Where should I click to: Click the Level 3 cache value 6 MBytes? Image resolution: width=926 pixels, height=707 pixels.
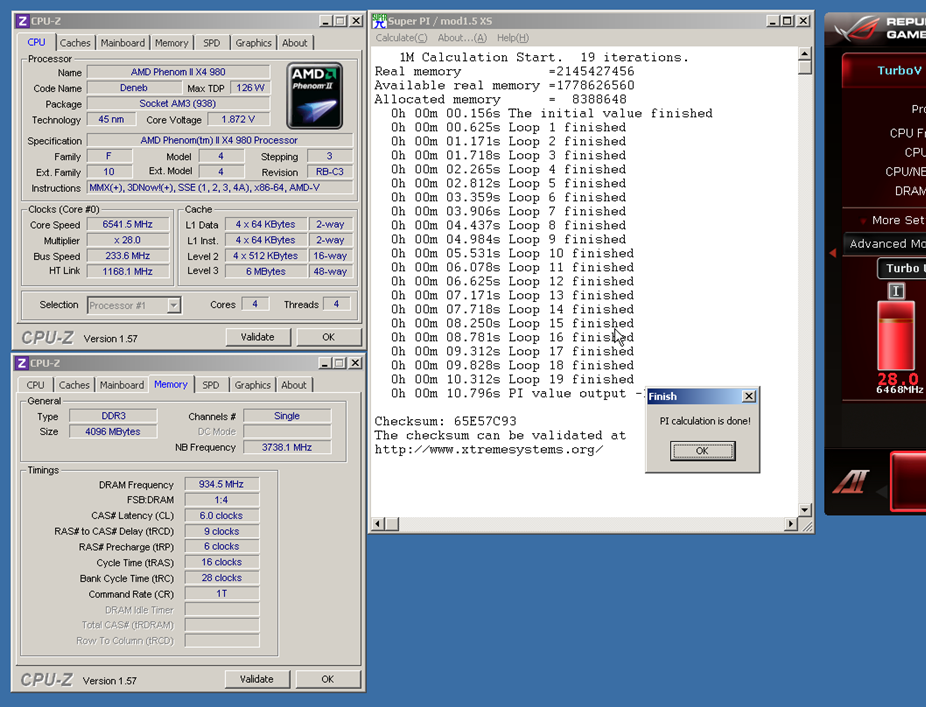(266, 272)
